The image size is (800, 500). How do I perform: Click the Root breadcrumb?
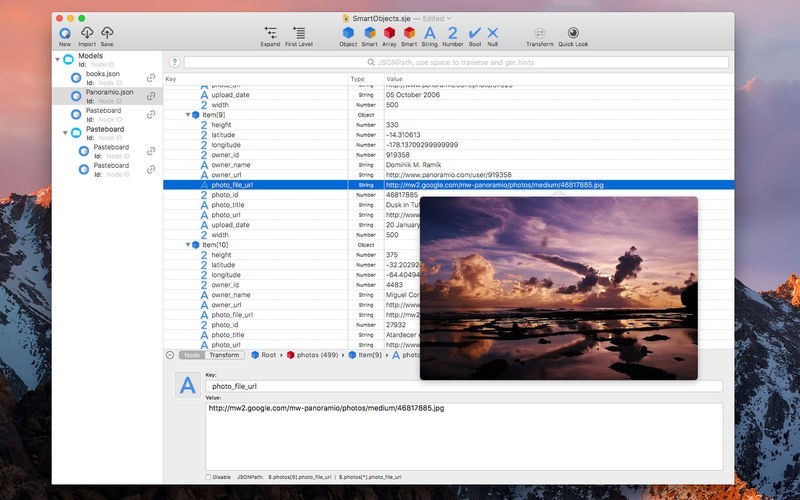pyautogui.click(x=264, y=355)
